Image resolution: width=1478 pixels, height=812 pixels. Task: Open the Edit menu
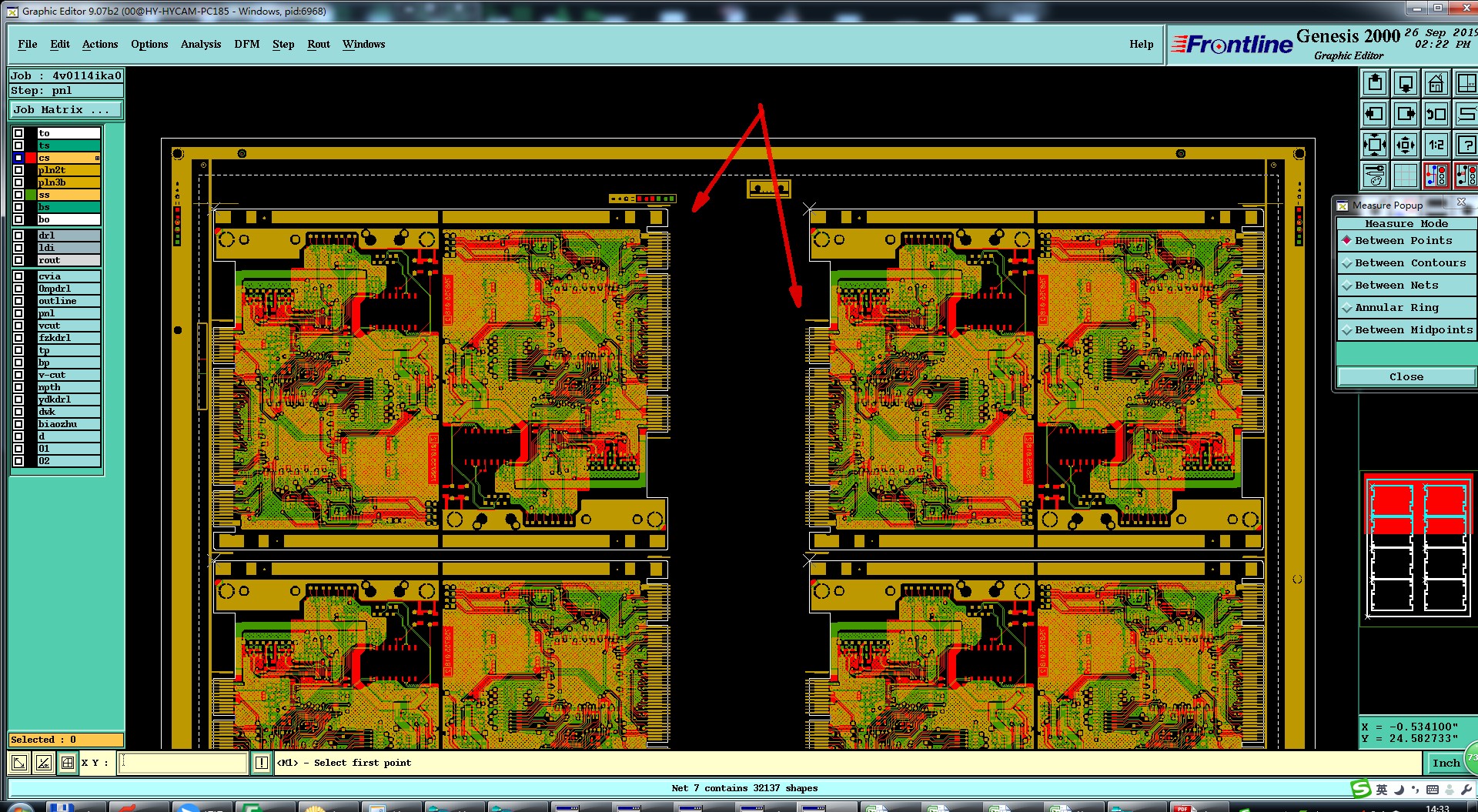pos(60,44)
